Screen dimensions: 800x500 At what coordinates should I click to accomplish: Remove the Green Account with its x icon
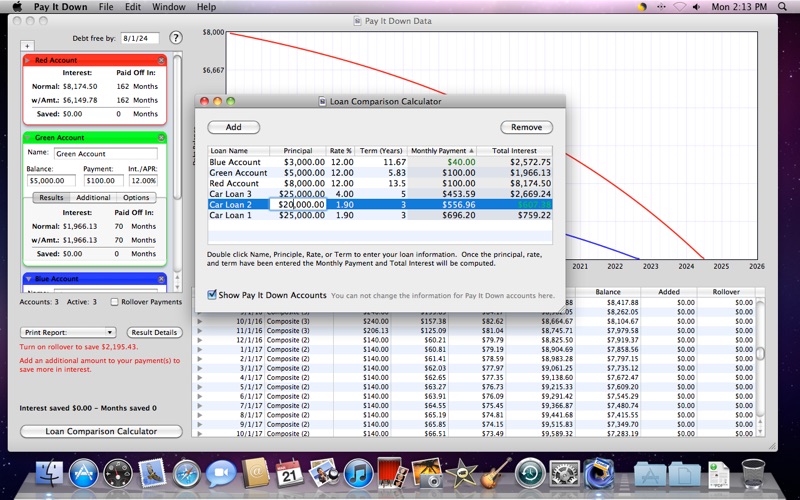[161, 138]
